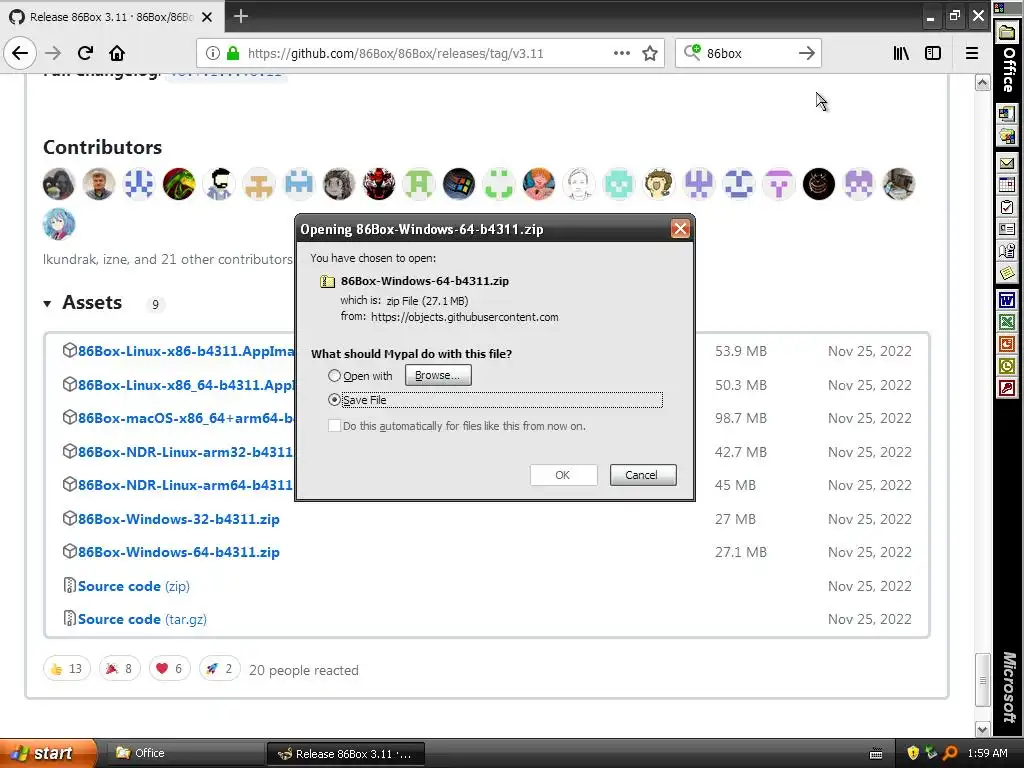1024x768 pixels.
Task: Download Source code (tar.gz)
Action: pyautogui.click(x=142, y=619)
